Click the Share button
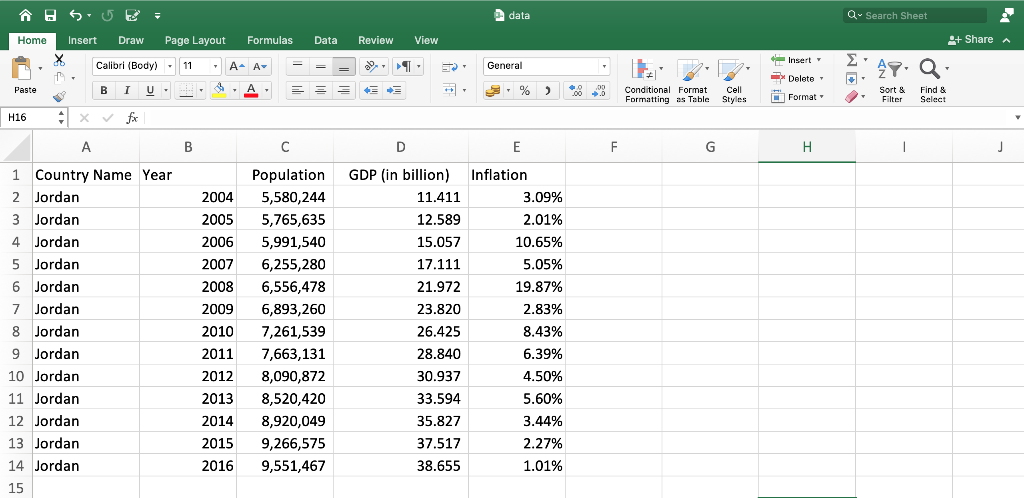The height and width of the screenshot is (498, 1024). click(x=970, y=40)
